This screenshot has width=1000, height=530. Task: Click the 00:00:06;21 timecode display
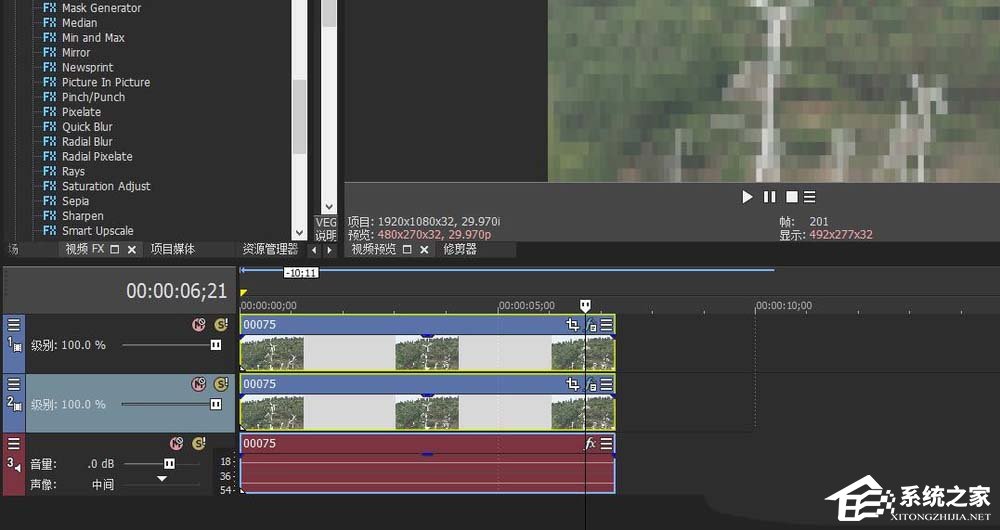(x=176, y=291)
